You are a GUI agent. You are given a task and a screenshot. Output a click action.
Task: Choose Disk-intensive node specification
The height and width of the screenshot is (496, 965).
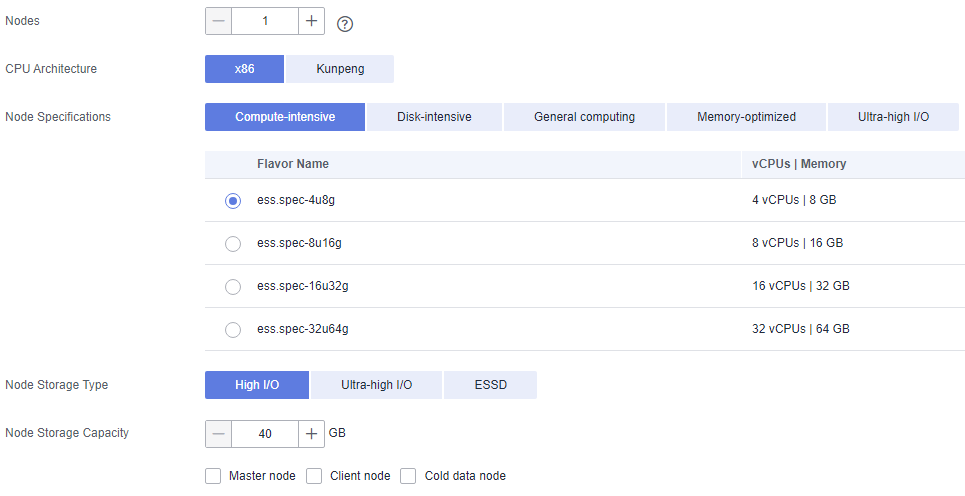tap(434, 117)
